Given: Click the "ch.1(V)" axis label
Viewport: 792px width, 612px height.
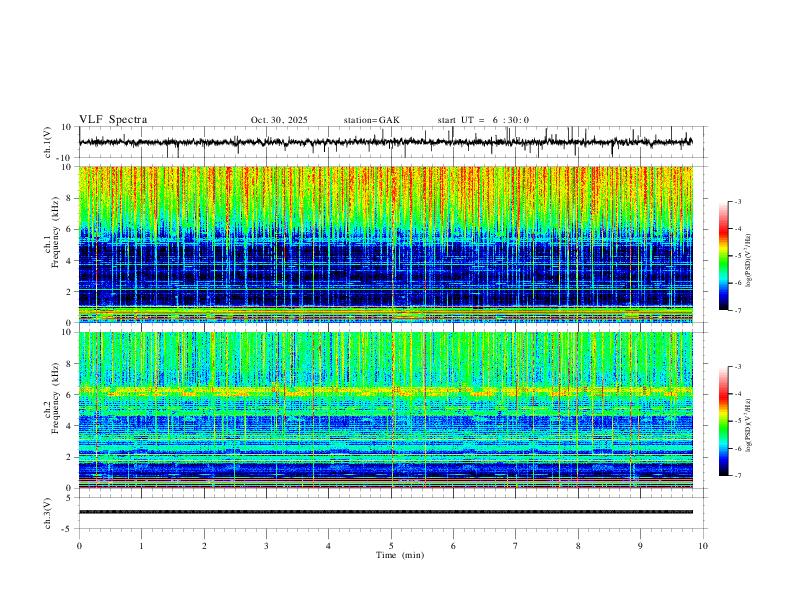Looking at the screenshot, I should 48,142.
